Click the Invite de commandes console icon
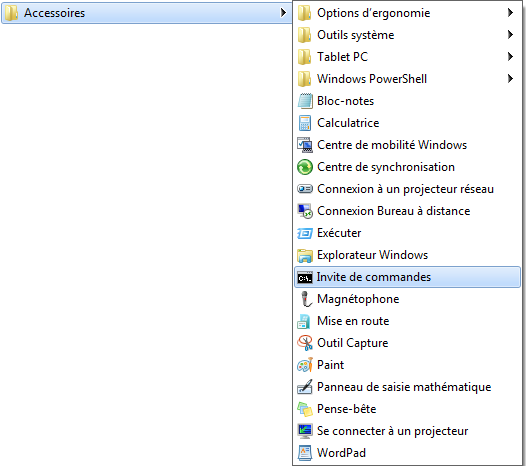 (x=305, y=277)
